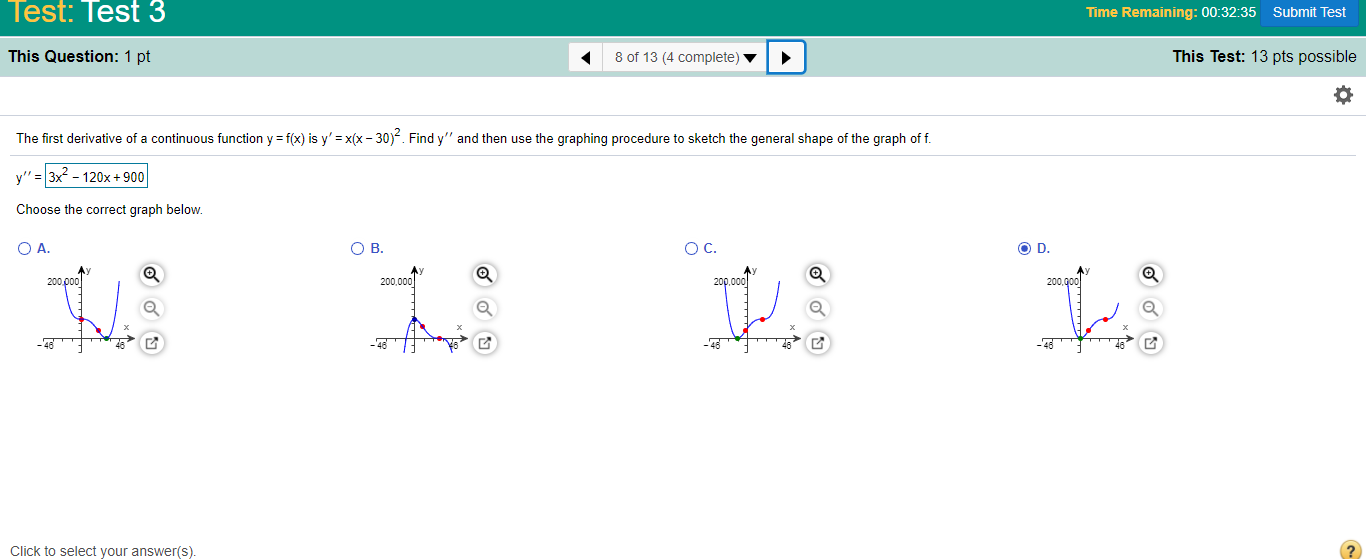The height and width of the screenshot is (559, 1366).
Task: Zoom out on graph D
Action: point(1151,308)
